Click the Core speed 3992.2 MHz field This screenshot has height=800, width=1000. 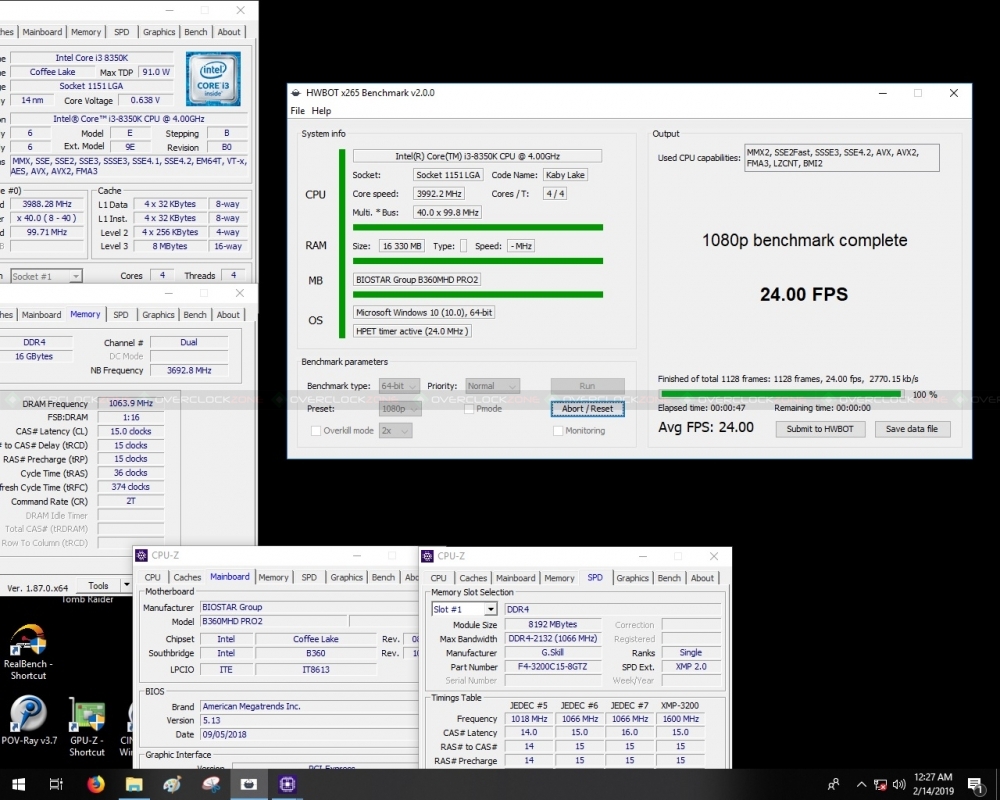click(439, 194)
